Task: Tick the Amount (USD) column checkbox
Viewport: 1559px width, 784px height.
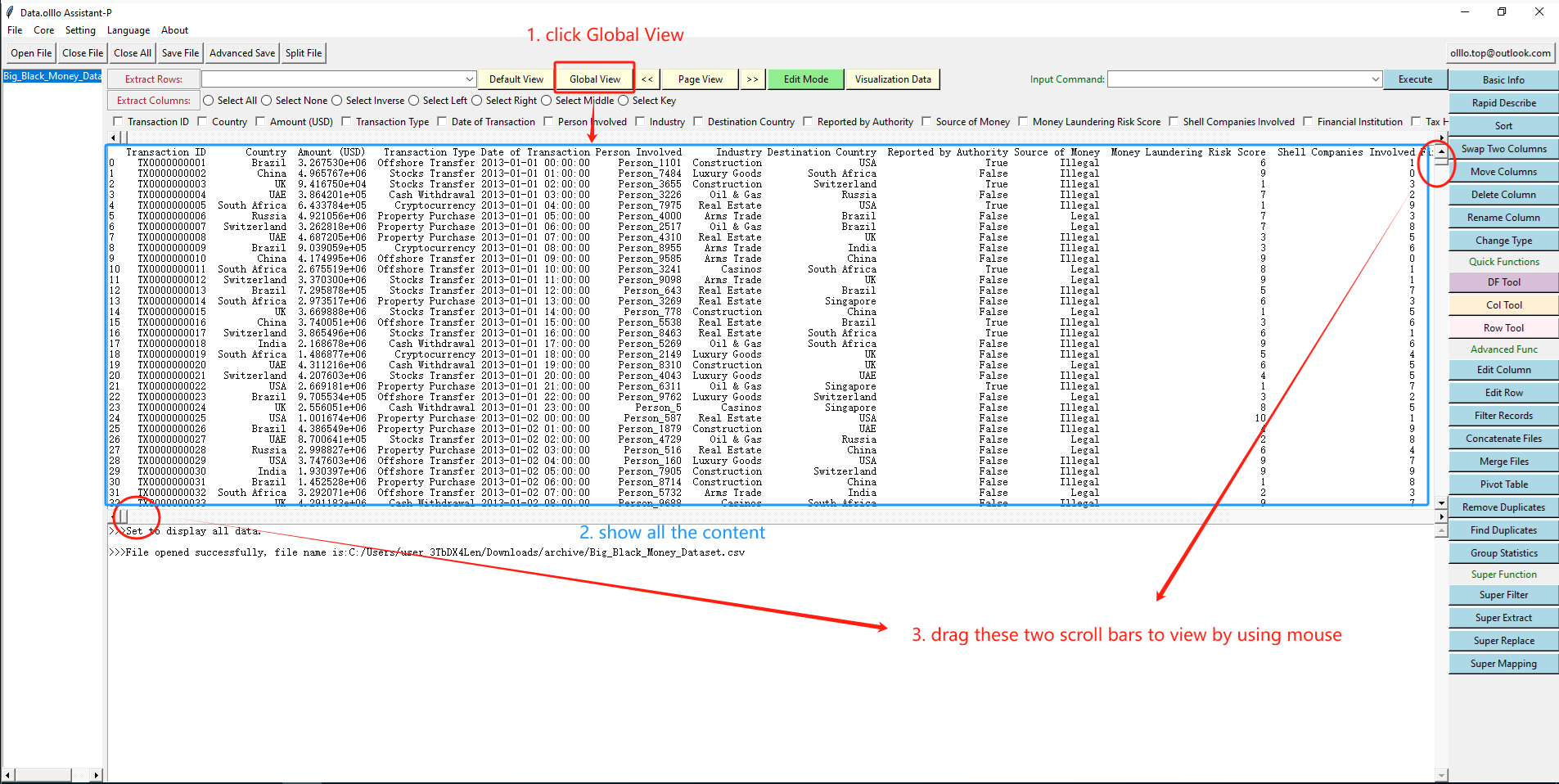Action: pyautogui.click(x=260, y=122)
